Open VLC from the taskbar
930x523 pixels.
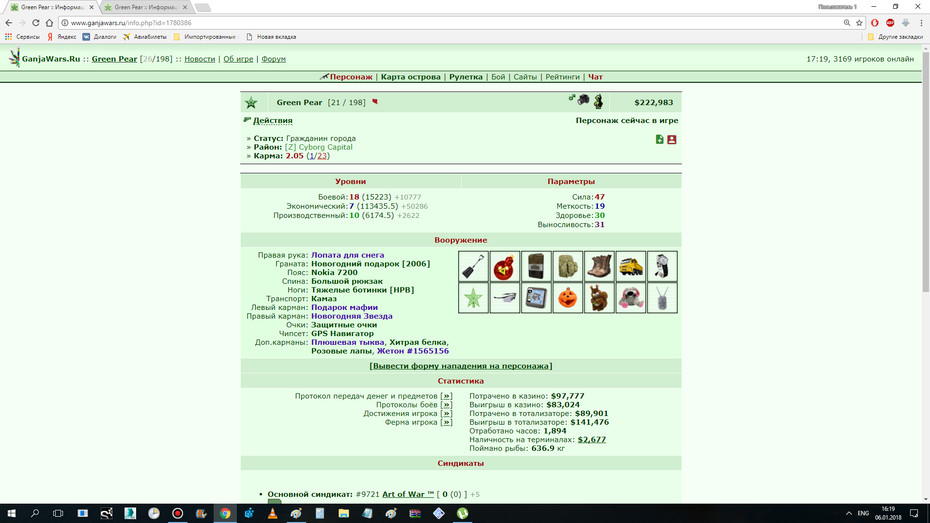(272, 514)
